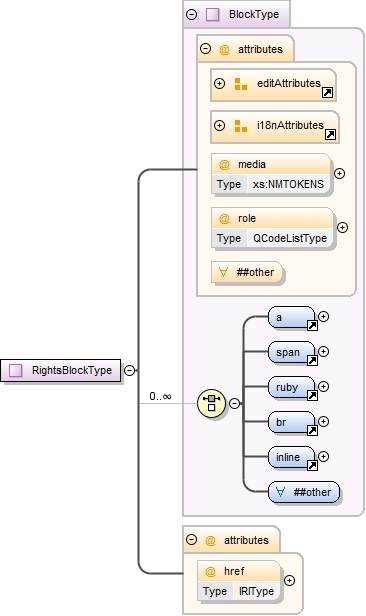This screenshot has width=366, height=616.
Task: Expand the br element
Action: pos(323,422)
